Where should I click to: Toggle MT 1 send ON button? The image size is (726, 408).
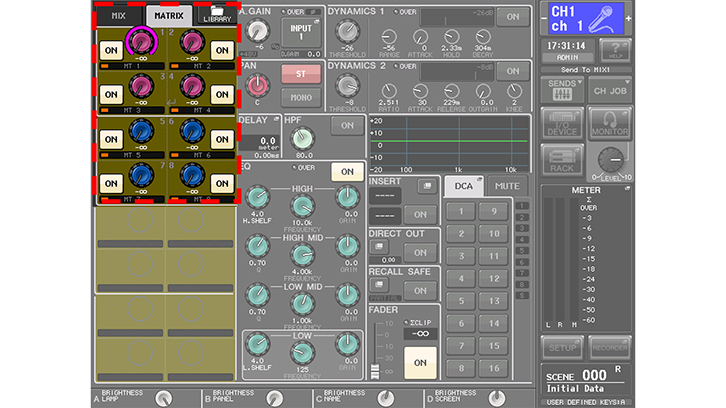click(111, 50)
